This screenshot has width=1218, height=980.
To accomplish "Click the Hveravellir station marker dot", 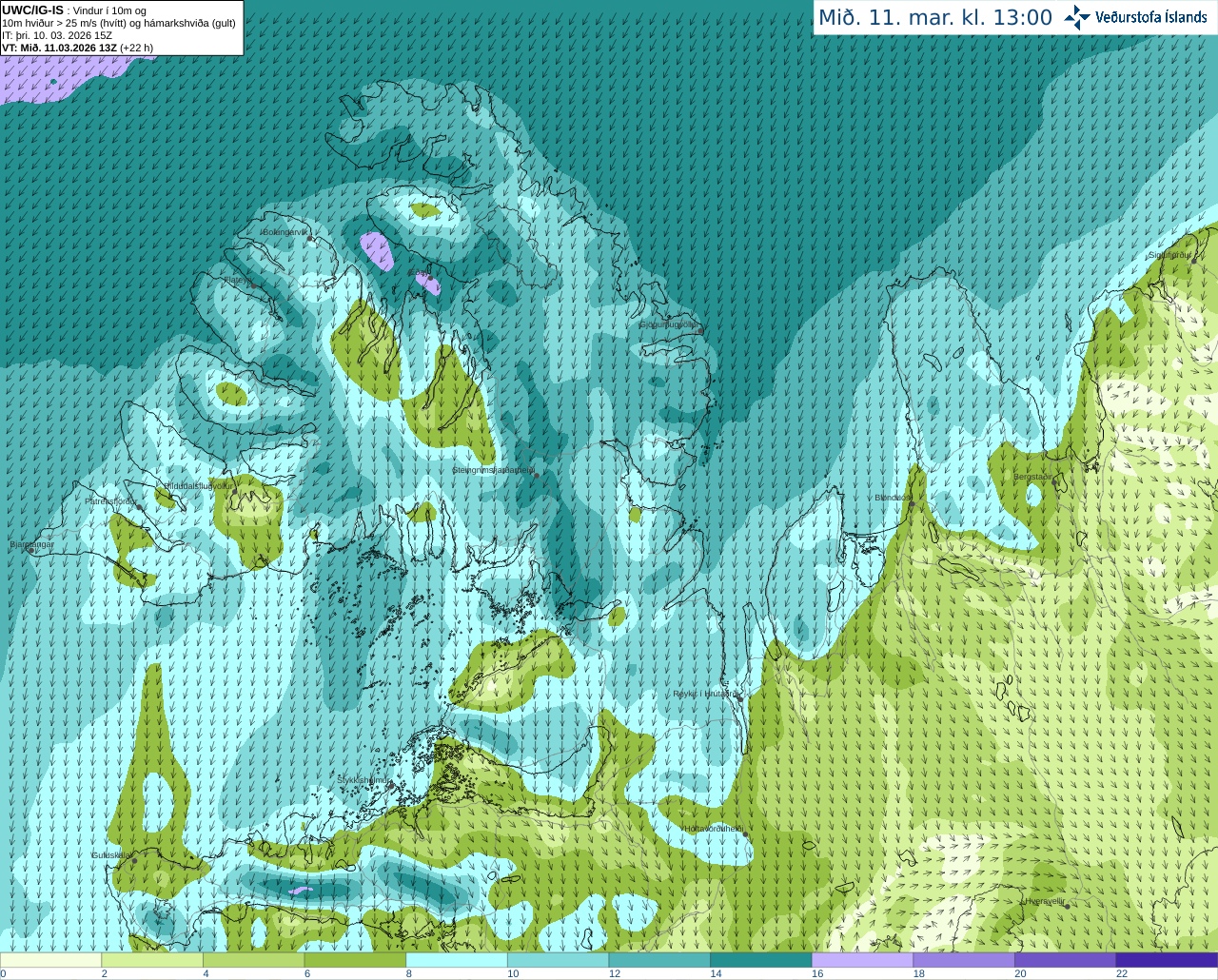I will click(1068, 906).
